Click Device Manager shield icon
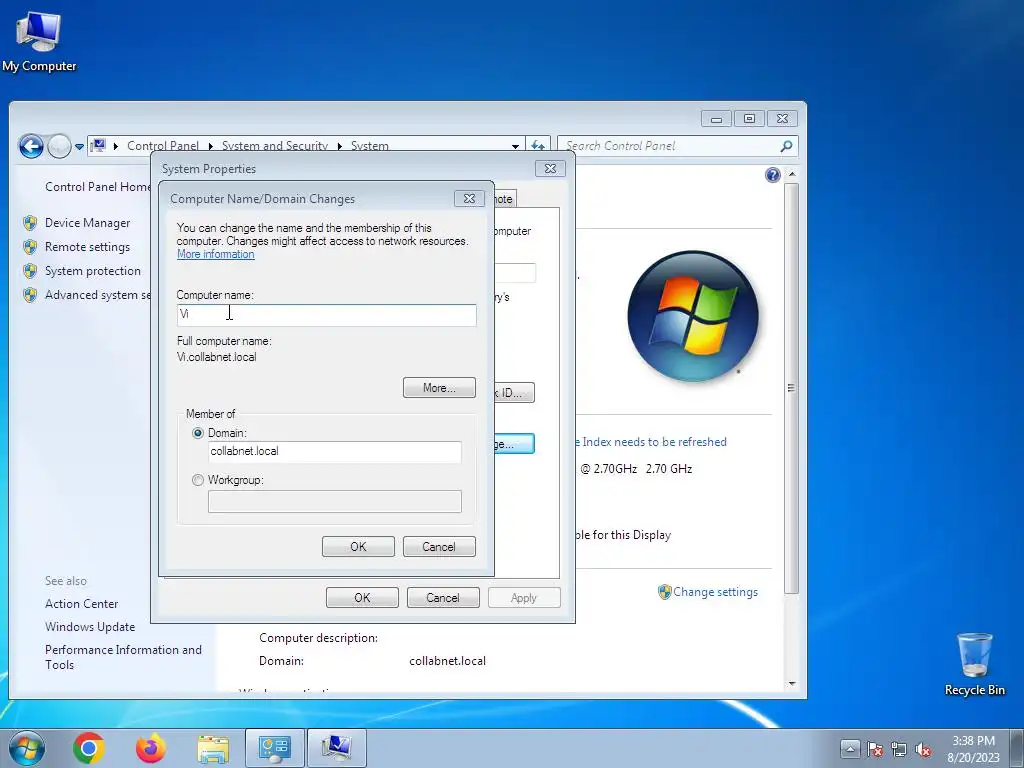 tap(30, 223)
